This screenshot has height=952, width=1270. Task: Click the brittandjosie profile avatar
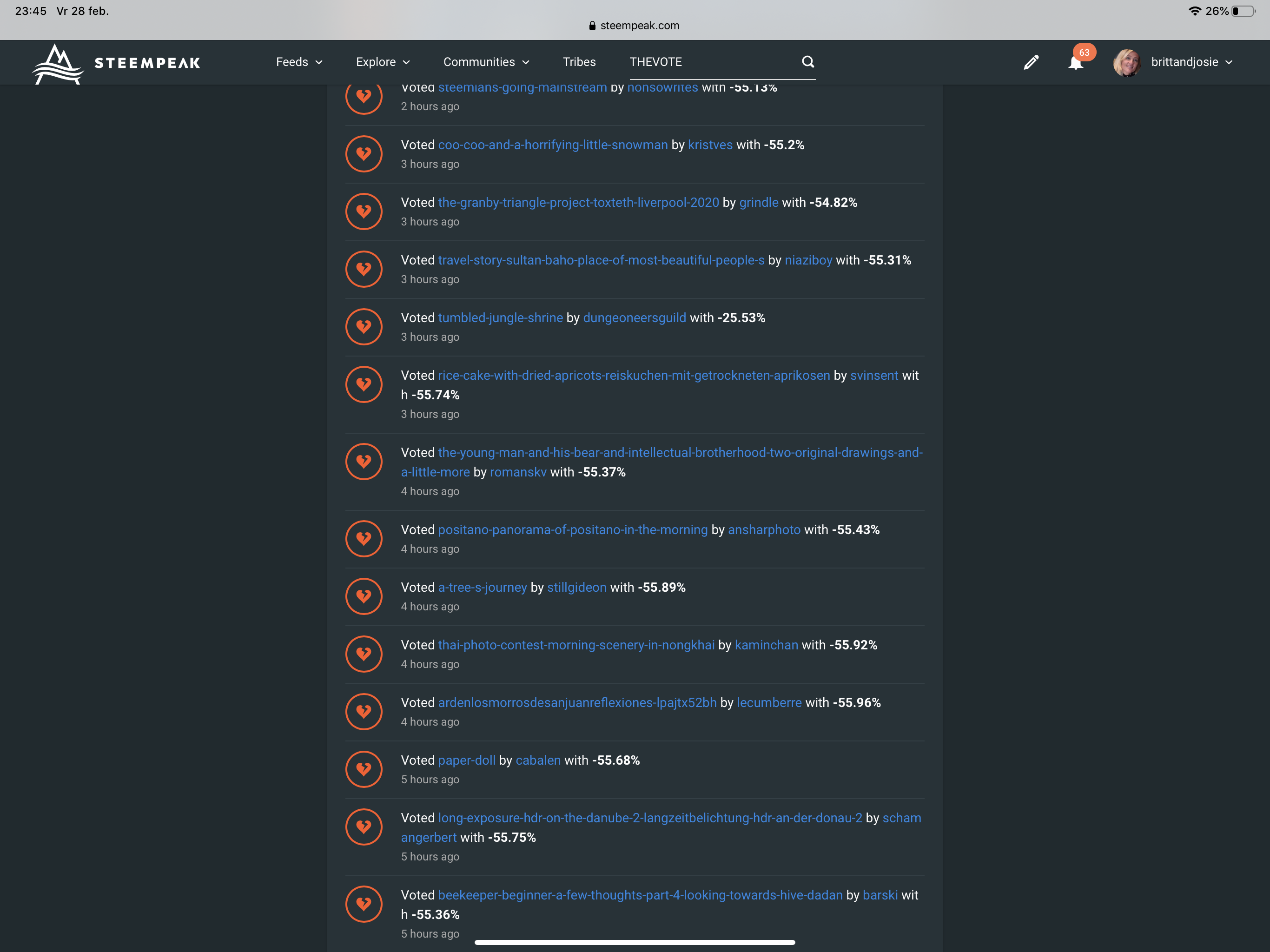tap(1126, 63)
